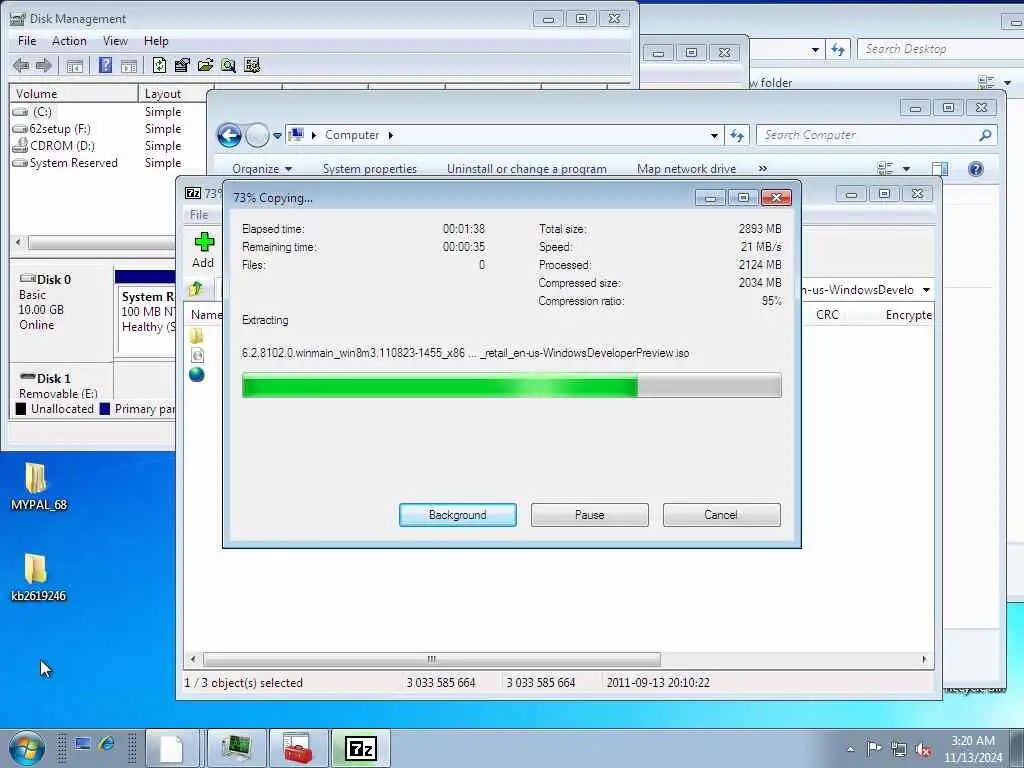The height and width of the screenshot is (768, 1024).
Task: Click the up-folder icon in 7-Zip address bar
Action: pyautogui.click(x=195, y=289)
